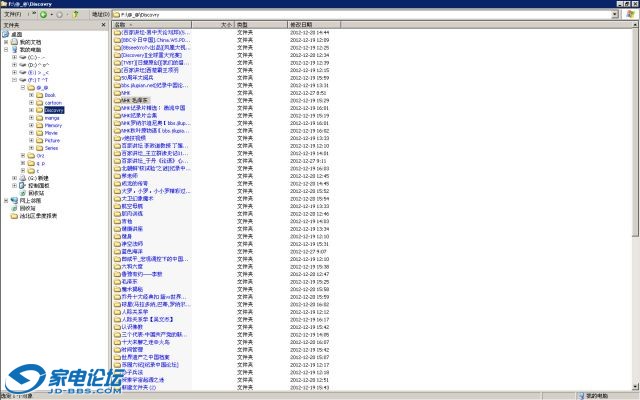Select the highlighted Discovery folder in tree
Screen dimensions: 640x400
54,110
